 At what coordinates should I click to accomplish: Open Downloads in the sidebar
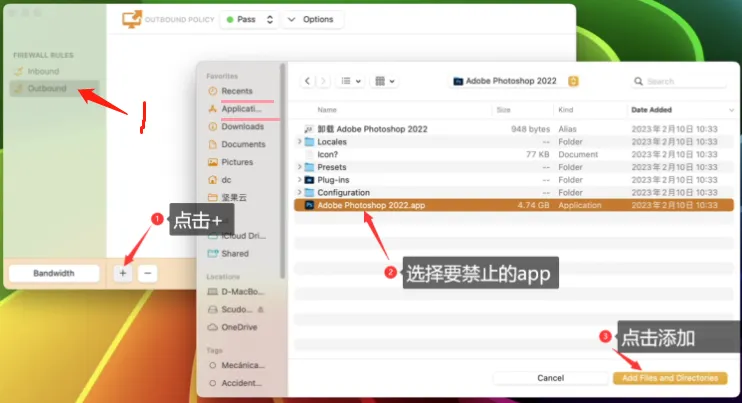pos(242,127)
